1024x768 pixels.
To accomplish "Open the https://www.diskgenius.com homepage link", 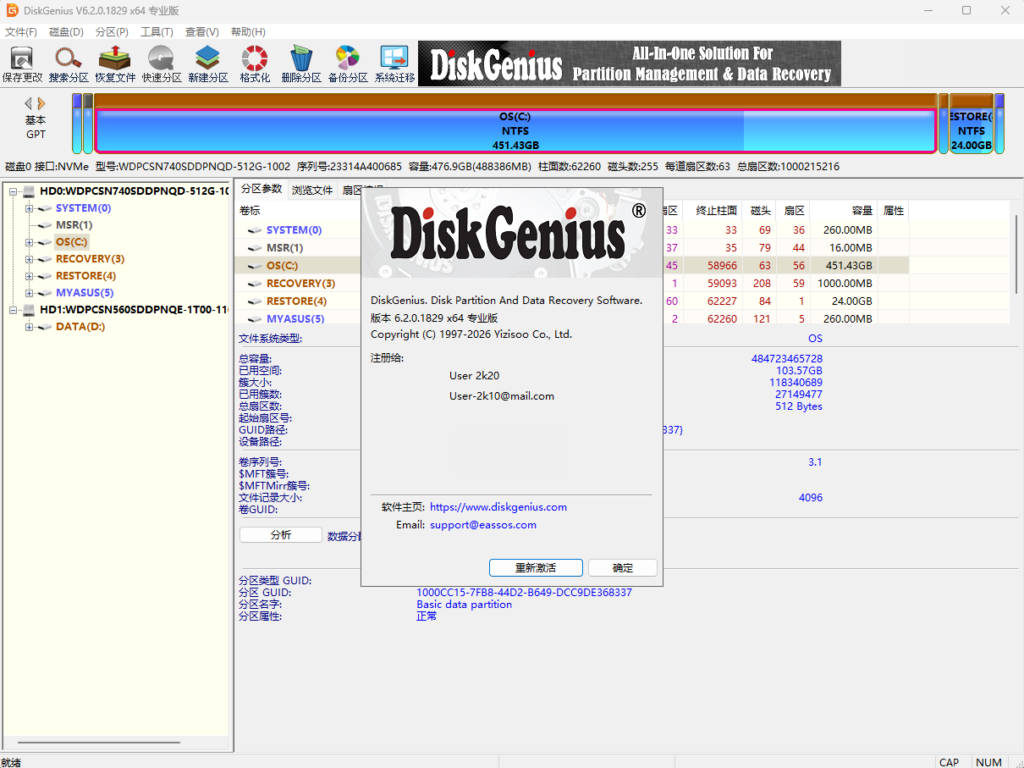I will [498, 507].
